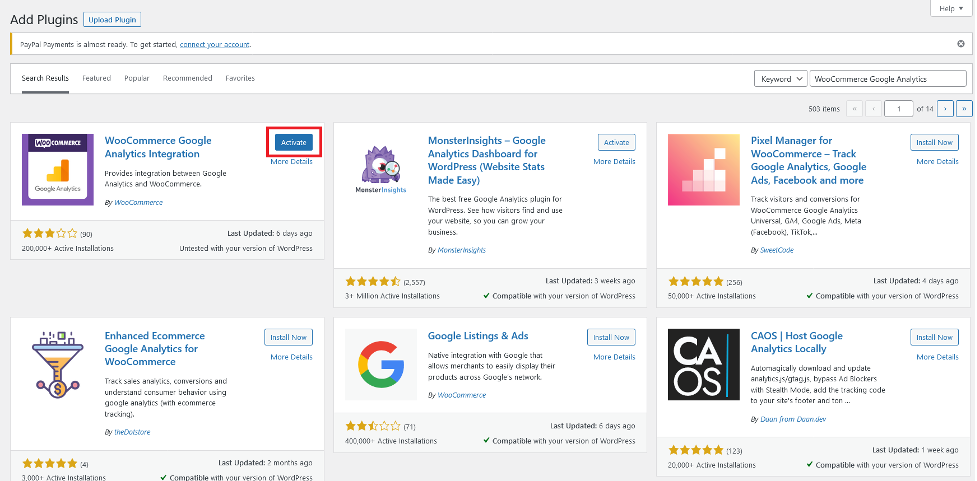Click the plugin search keyword field
The image size is (977, 481).
(x=888, y=79)
